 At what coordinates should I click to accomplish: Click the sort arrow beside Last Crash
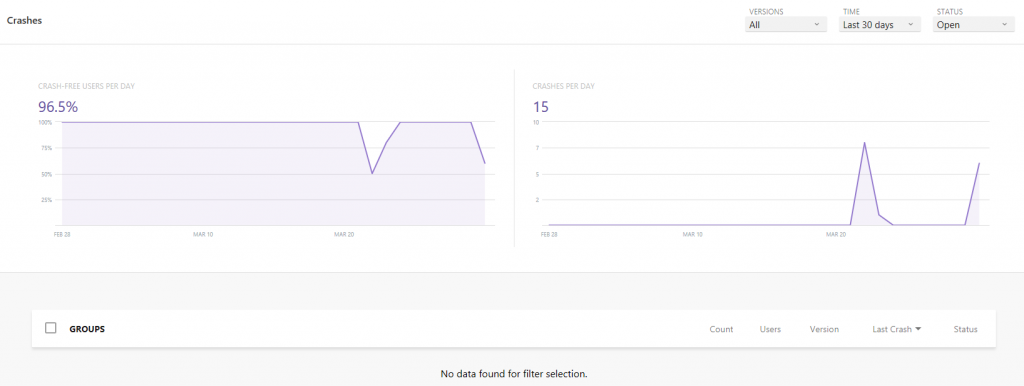tap(918, 329)
